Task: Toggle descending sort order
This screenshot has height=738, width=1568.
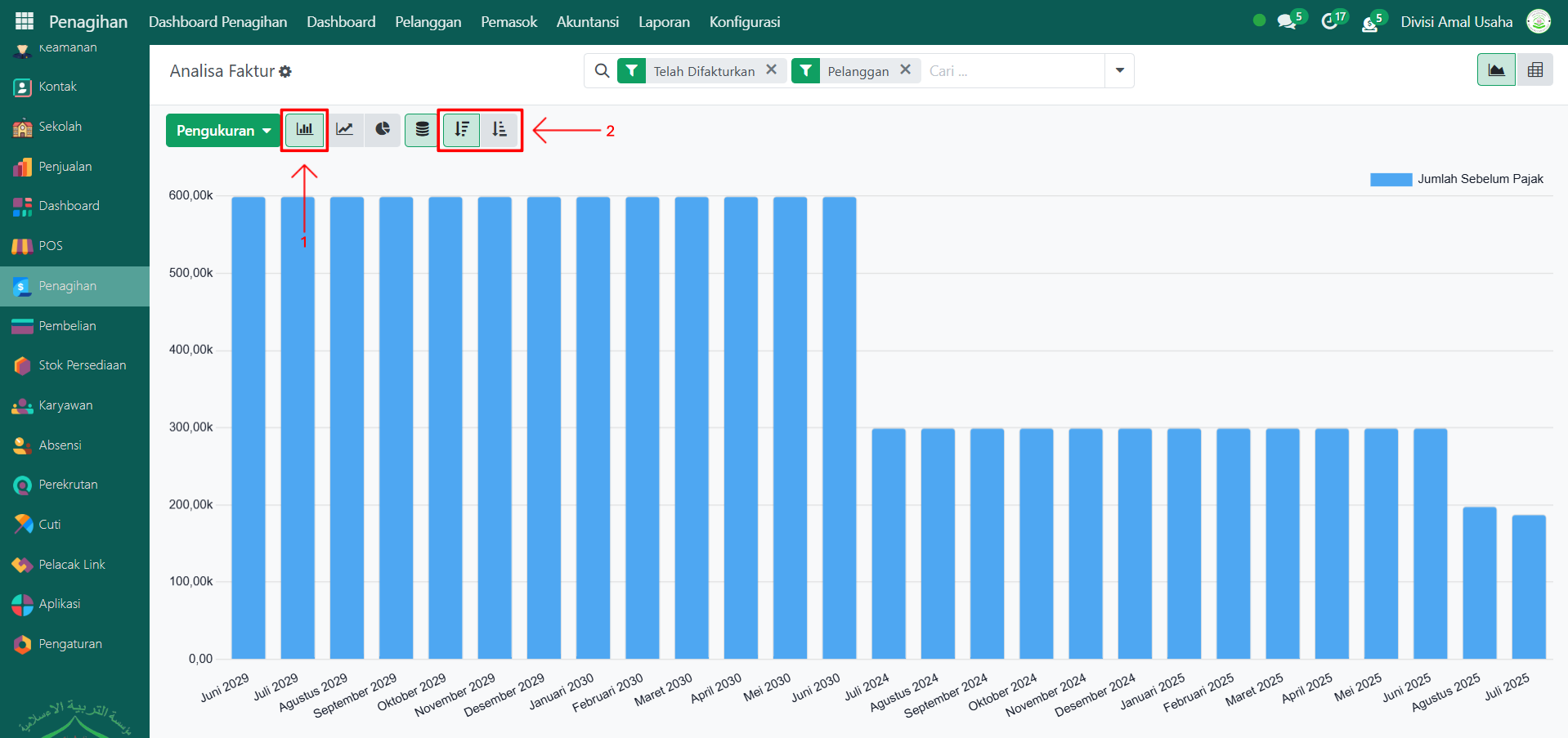Action: 462,130
